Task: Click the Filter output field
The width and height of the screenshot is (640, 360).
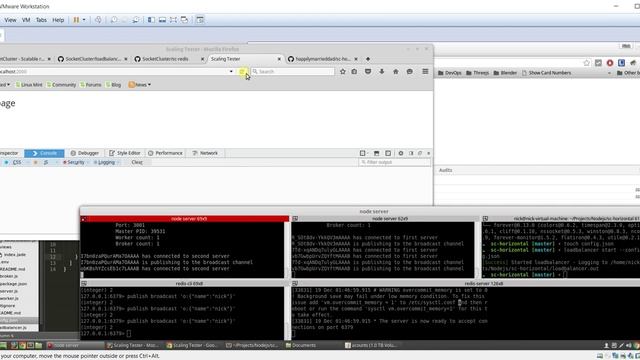Action: (394, 162)
